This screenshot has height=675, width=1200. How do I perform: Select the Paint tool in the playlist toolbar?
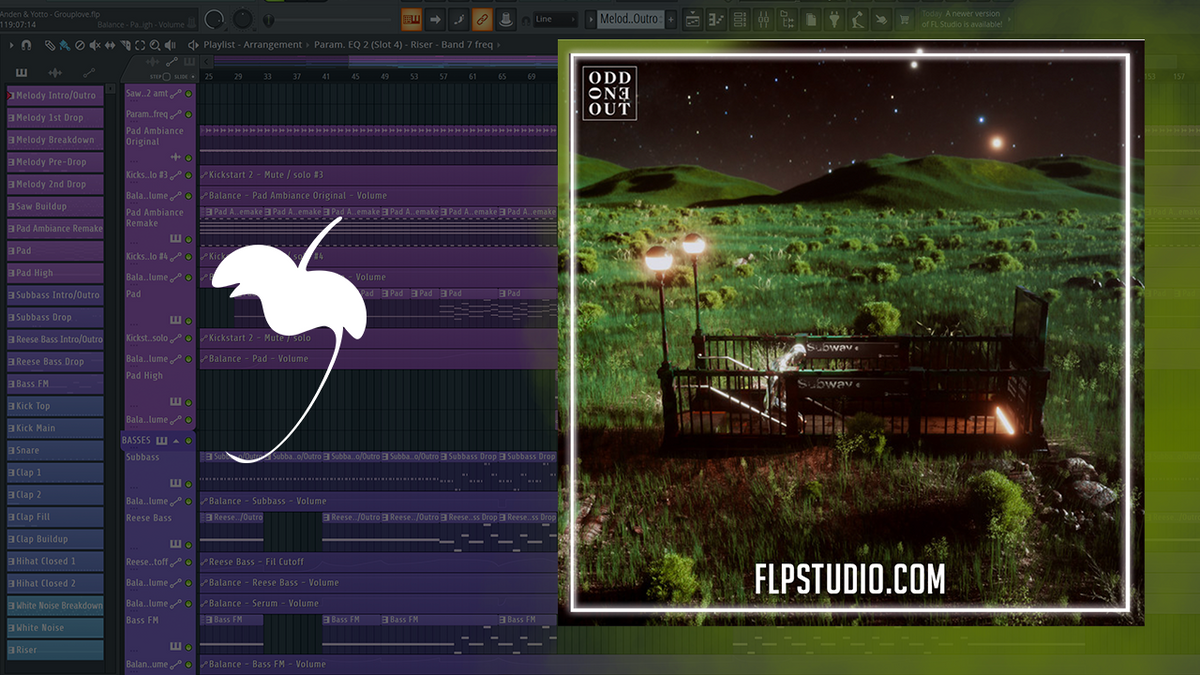point(62,44)
